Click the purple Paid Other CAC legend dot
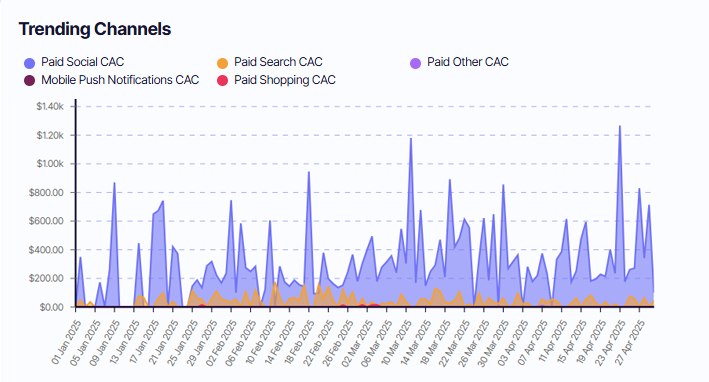This screenshot has width=709, height=382. (x=416, y=63)
